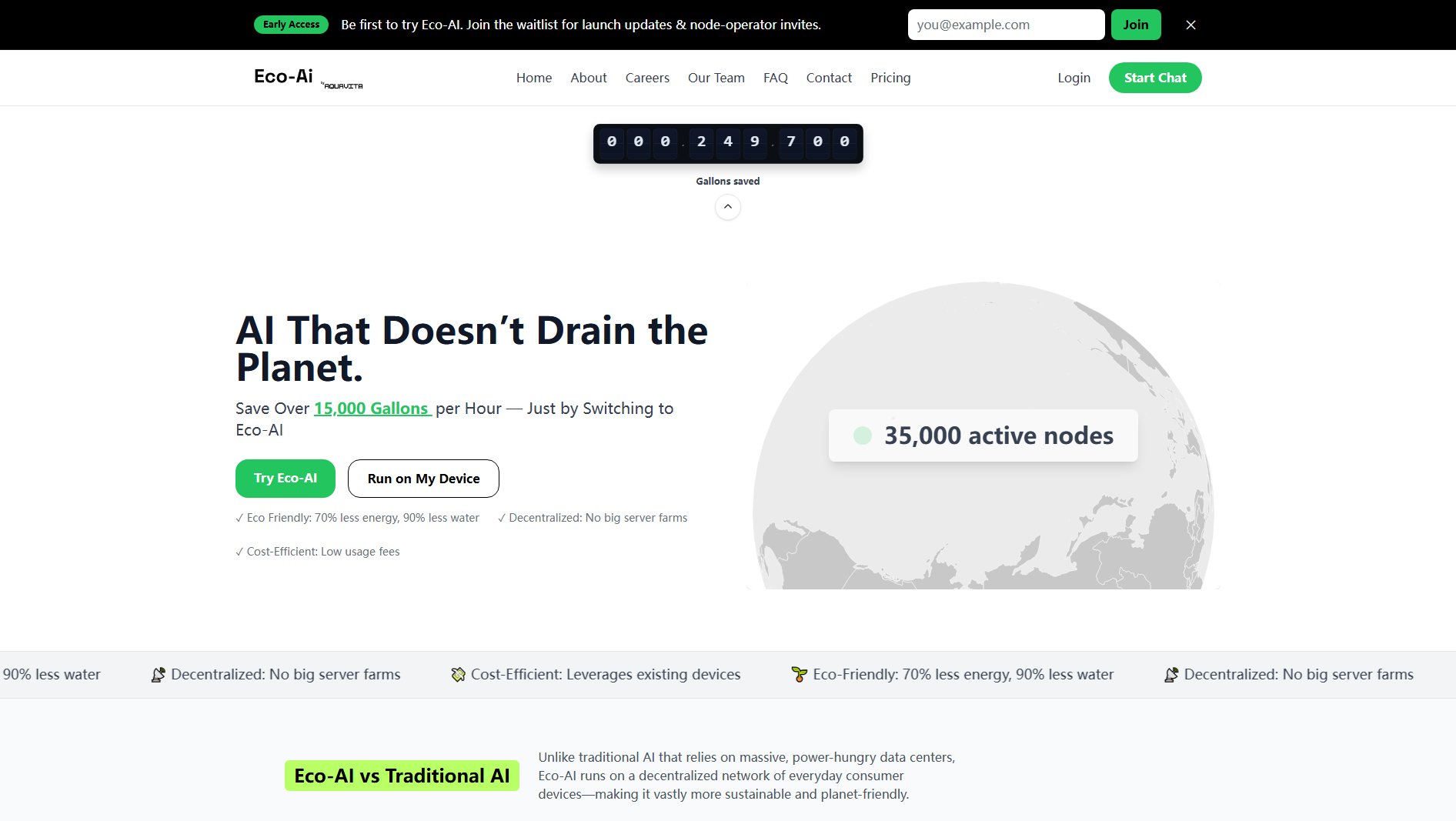
Task: Click the broom icon next to "Cost-Efficient"
Action: click(458, 674)
